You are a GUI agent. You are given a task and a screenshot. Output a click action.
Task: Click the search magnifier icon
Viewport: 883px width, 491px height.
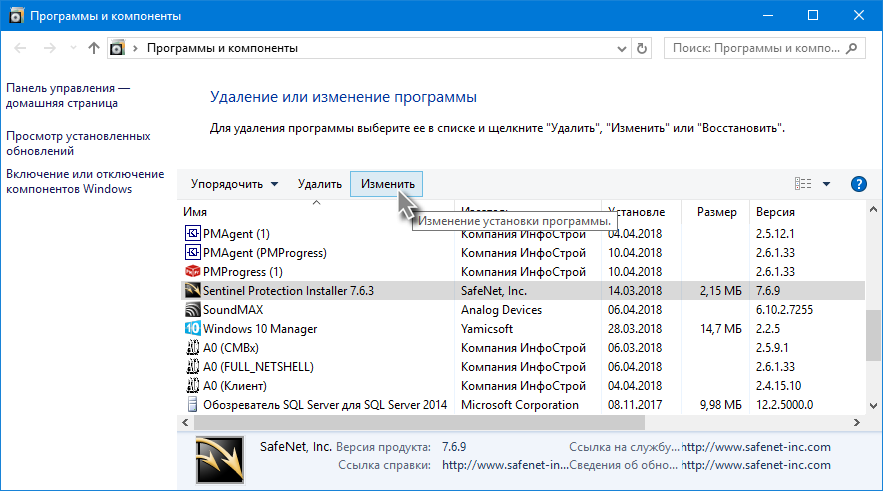851,48
